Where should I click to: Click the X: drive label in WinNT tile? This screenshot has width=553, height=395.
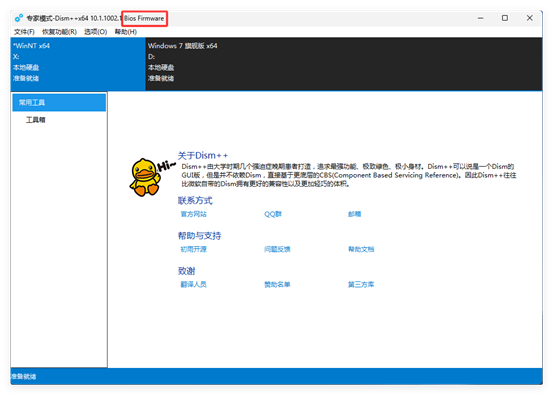tap(16, 57)
